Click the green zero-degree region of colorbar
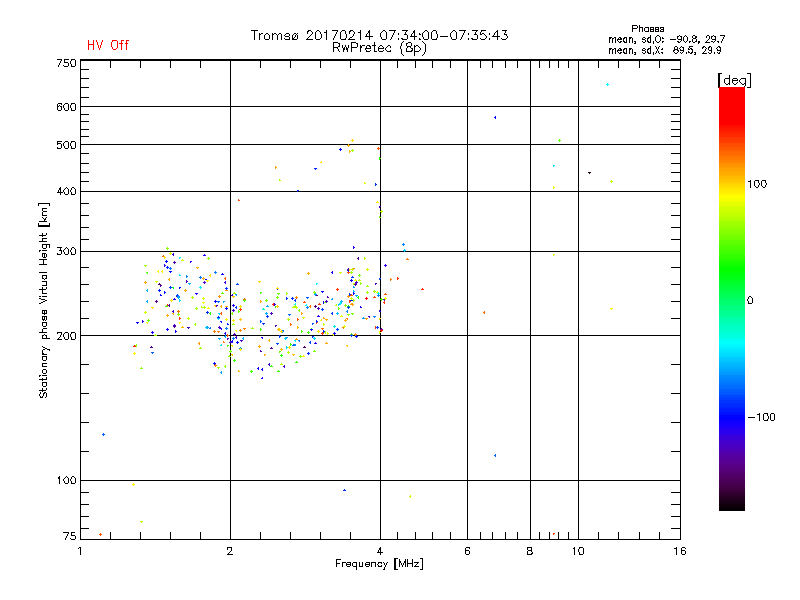This screenshot has width=800, height=600. coord(731,299)
